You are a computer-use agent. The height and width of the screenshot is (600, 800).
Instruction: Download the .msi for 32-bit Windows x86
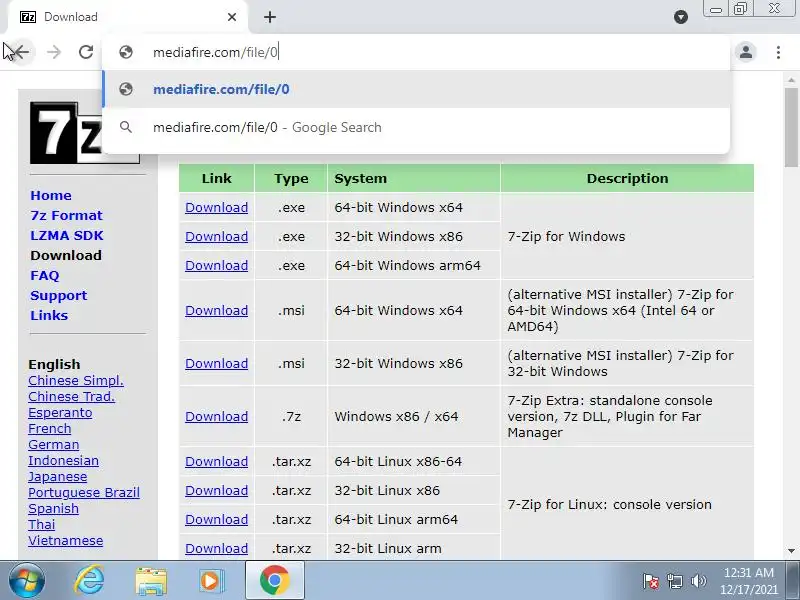pyautogui.click(x=216, y=364)
